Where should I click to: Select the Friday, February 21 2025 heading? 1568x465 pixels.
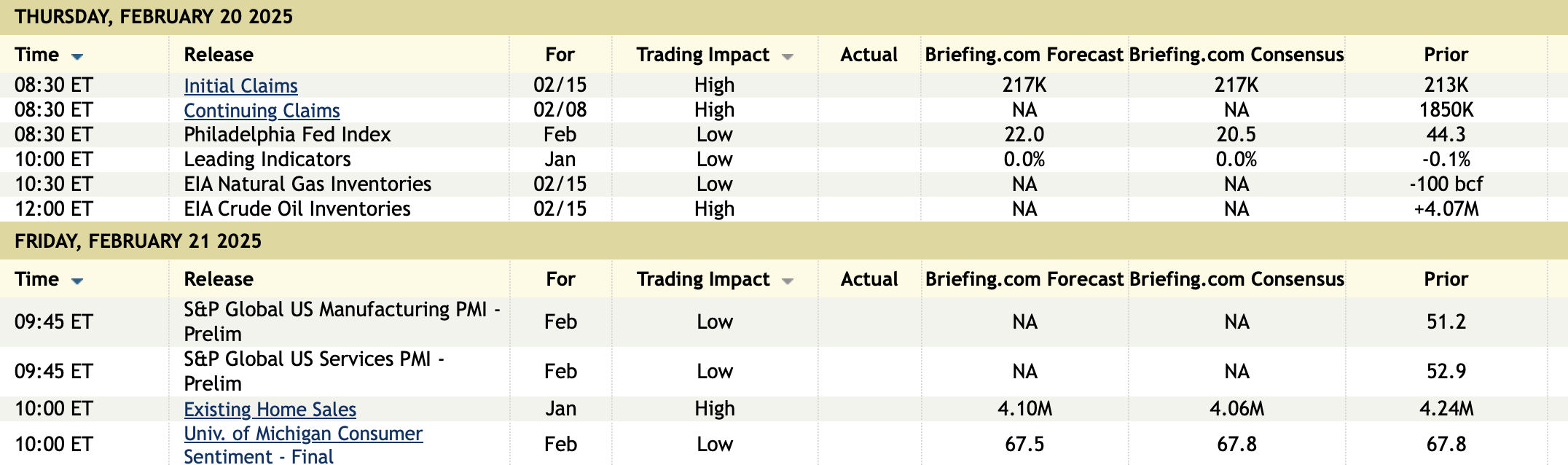click(138, 241)
